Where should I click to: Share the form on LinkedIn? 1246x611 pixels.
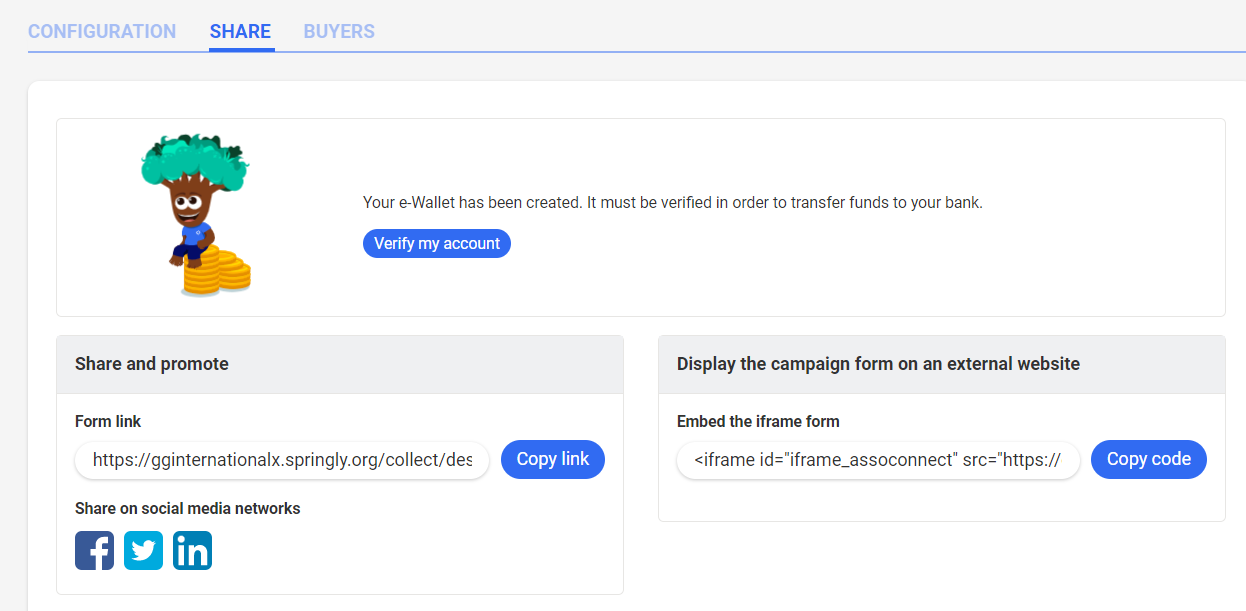[192, 551]
